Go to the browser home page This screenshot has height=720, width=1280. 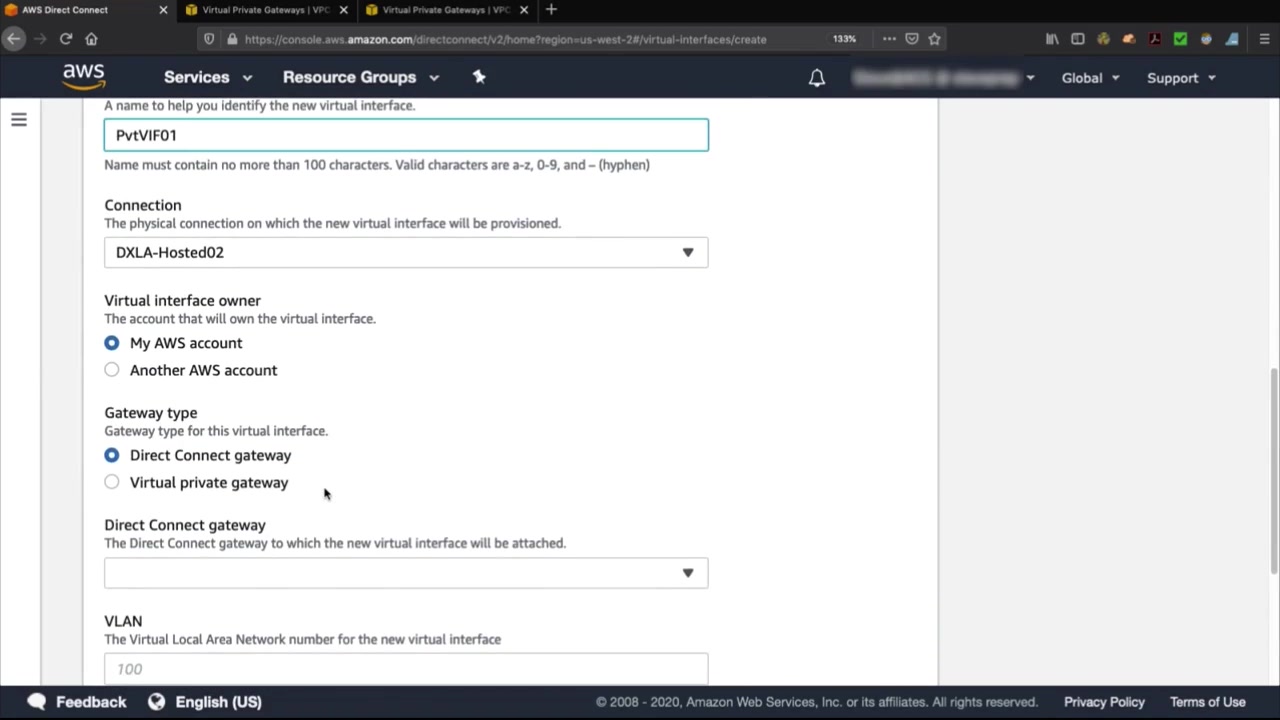(x=91, y=39)
